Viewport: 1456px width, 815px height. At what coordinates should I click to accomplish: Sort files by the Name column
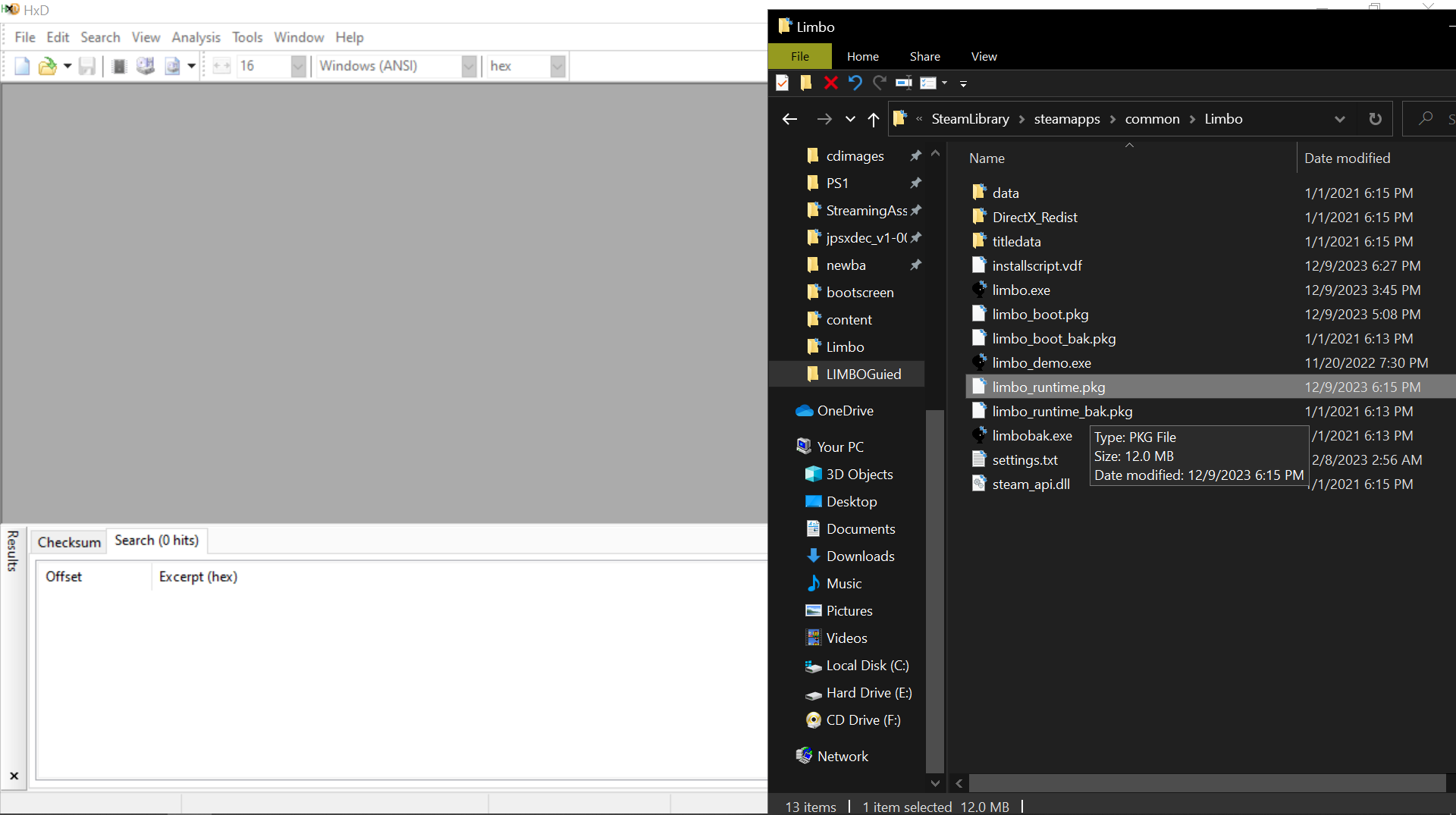click(987, 158)
